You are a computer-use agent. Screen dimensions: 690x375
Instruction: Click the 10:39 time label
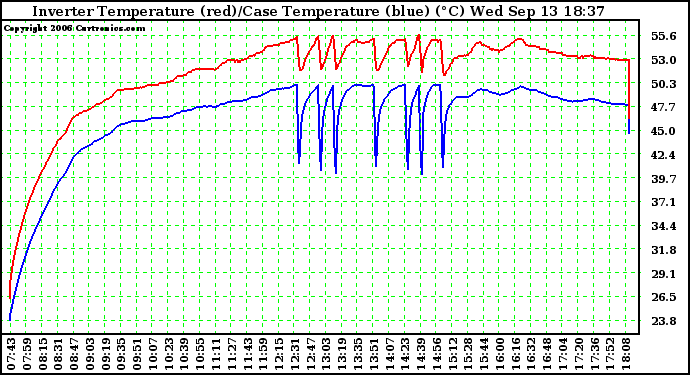[184, 354]
